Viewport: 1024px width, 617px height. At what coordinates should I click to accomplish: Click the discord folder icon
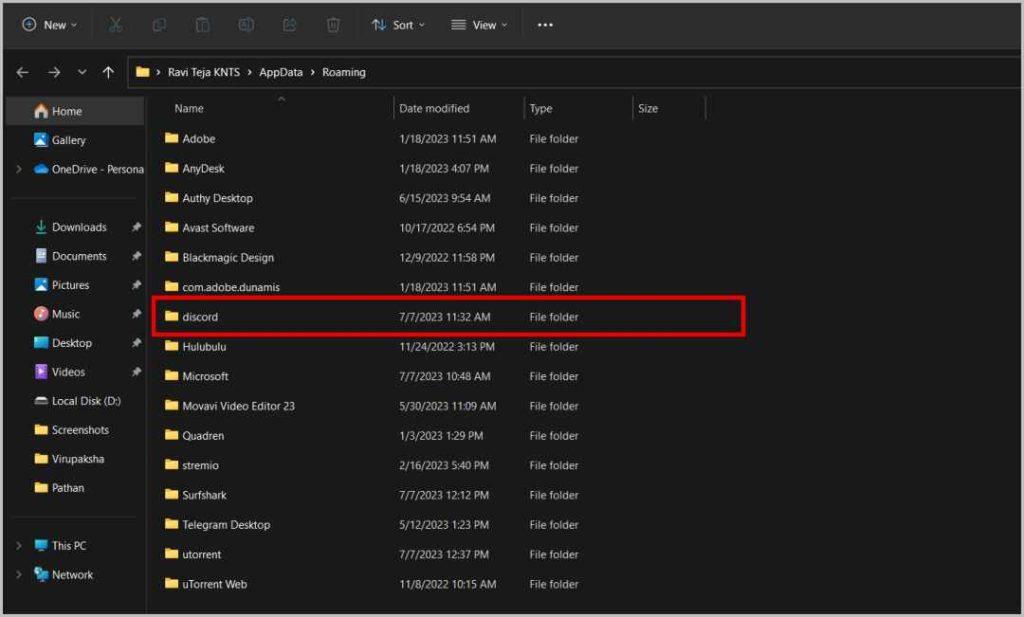(x=172, y=316)
